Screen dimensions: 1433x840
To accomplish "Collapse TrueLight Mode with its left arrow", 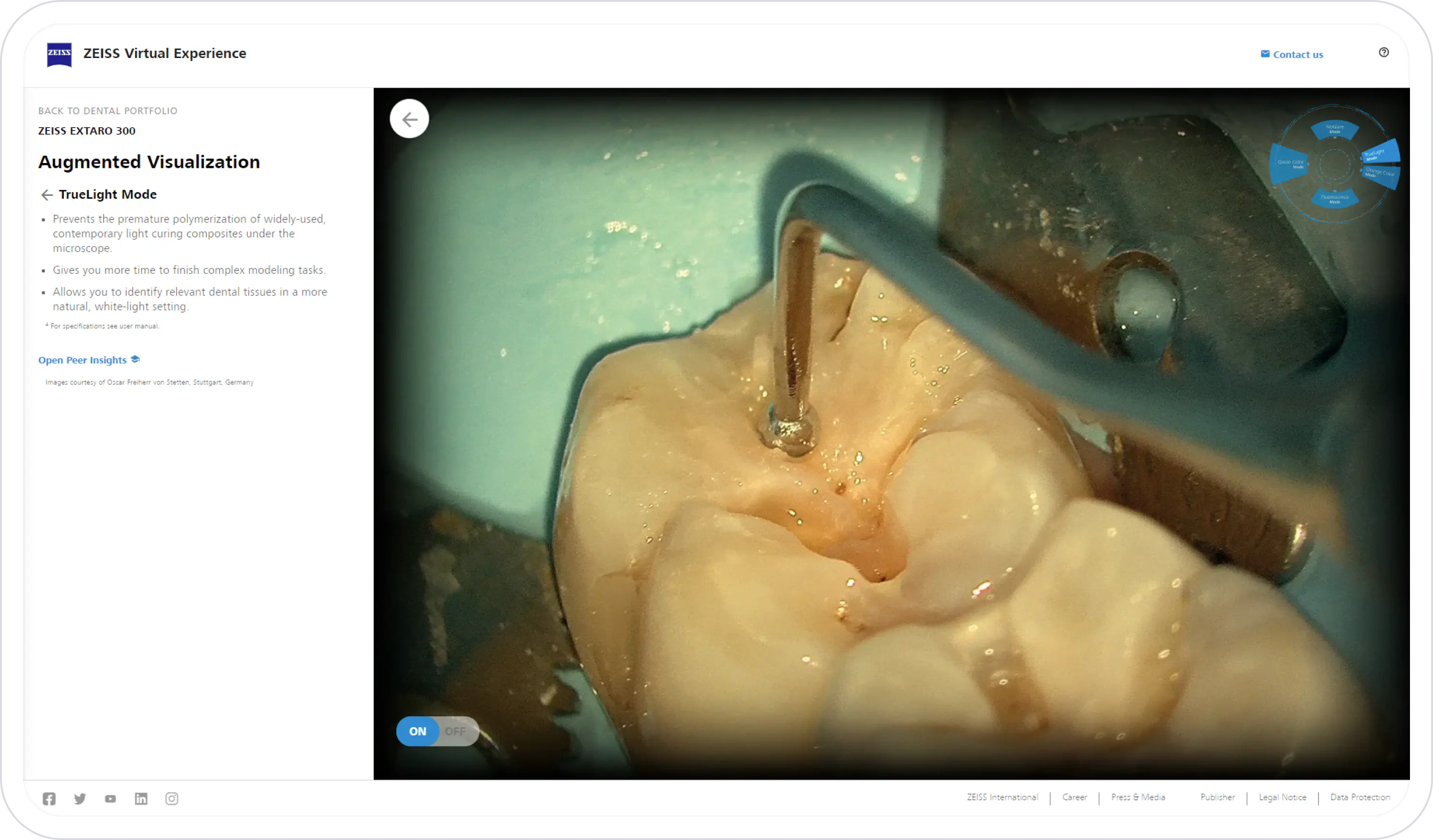I will pyautogui.click(x=47, y=195).
